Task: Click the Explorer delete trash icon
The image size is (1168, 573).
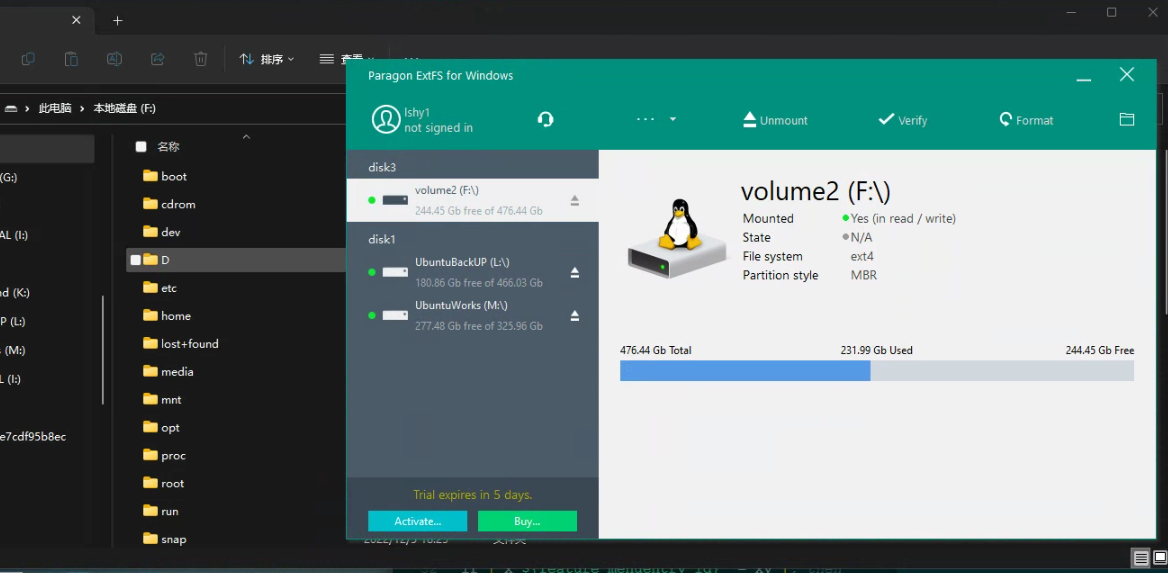Action: tap(200, 59)
